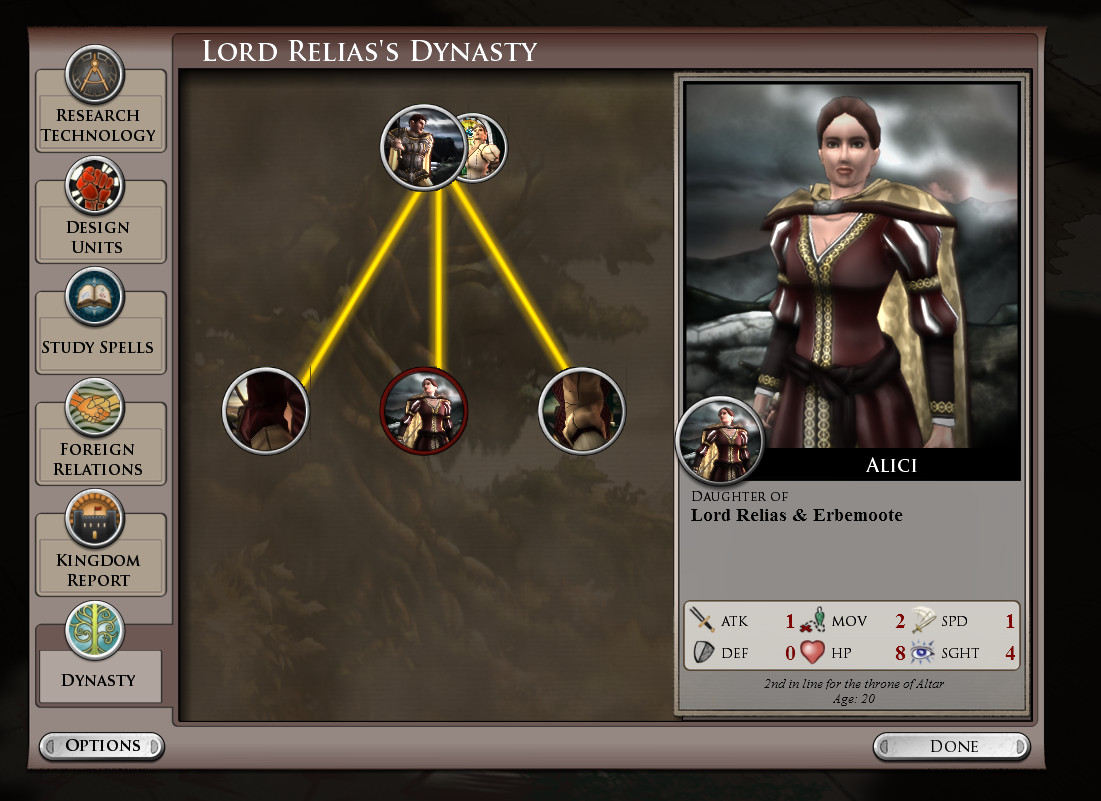This screenshot has width=1101, height=801.
Task: Select Lord Relias portrait in family tree
Action: click(x=423, y=147)
